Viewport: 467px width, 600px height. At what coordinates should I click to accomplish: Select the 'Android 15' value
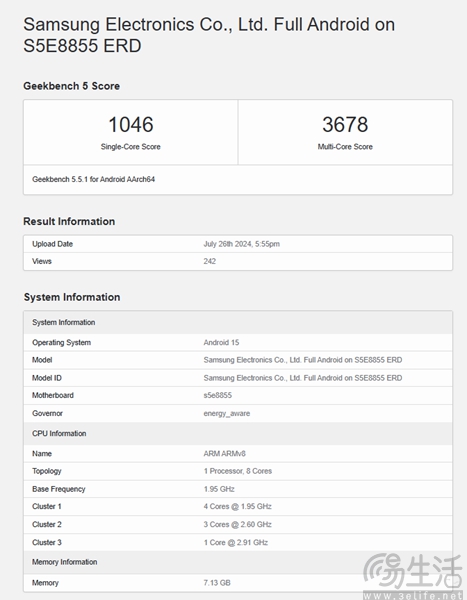221,343
